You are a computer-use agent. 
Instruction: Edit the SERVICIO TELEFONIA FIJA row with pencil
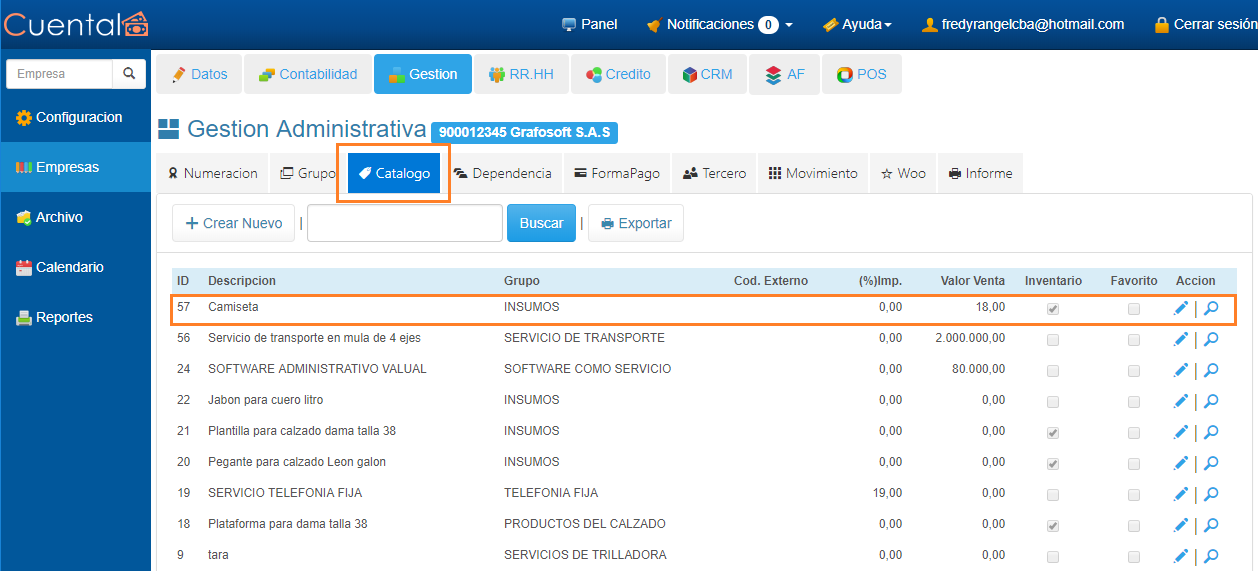point(1181,494)
